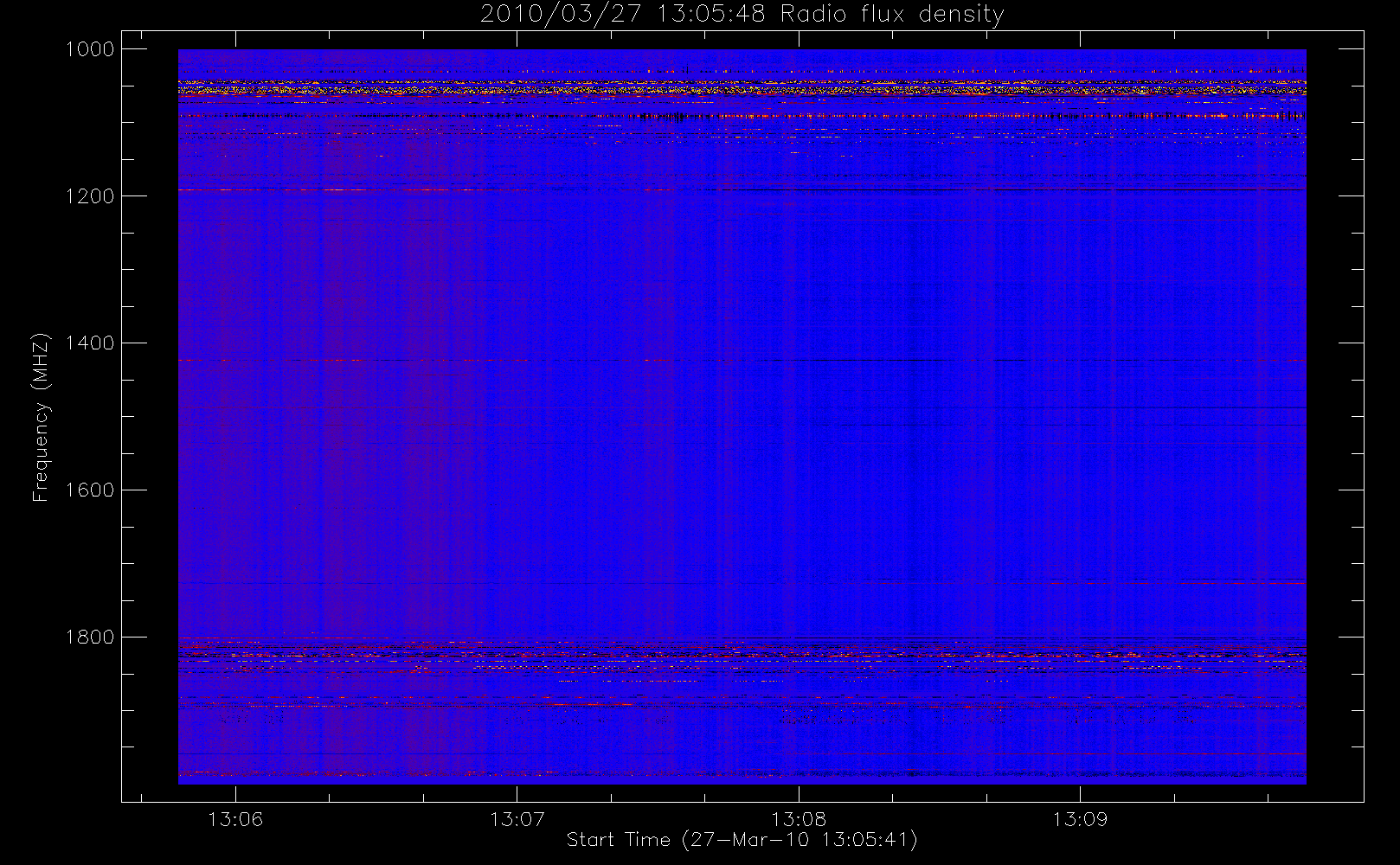The height and width of the screenshot is (865, 1400).
Task: Click the 'Start Time (27-Mar-10 13:05:41)' axis title
Action: coord(742,840)
